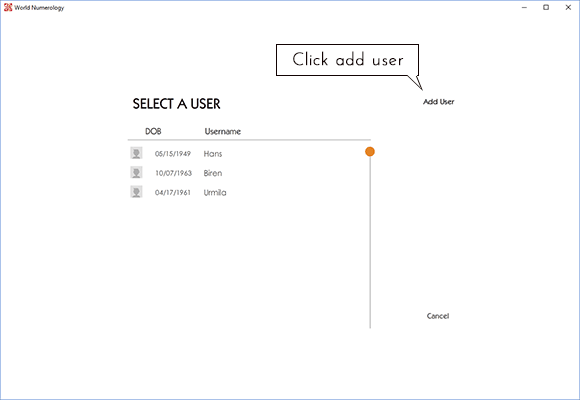Click the orange scrollbar handle

(370, 151)
